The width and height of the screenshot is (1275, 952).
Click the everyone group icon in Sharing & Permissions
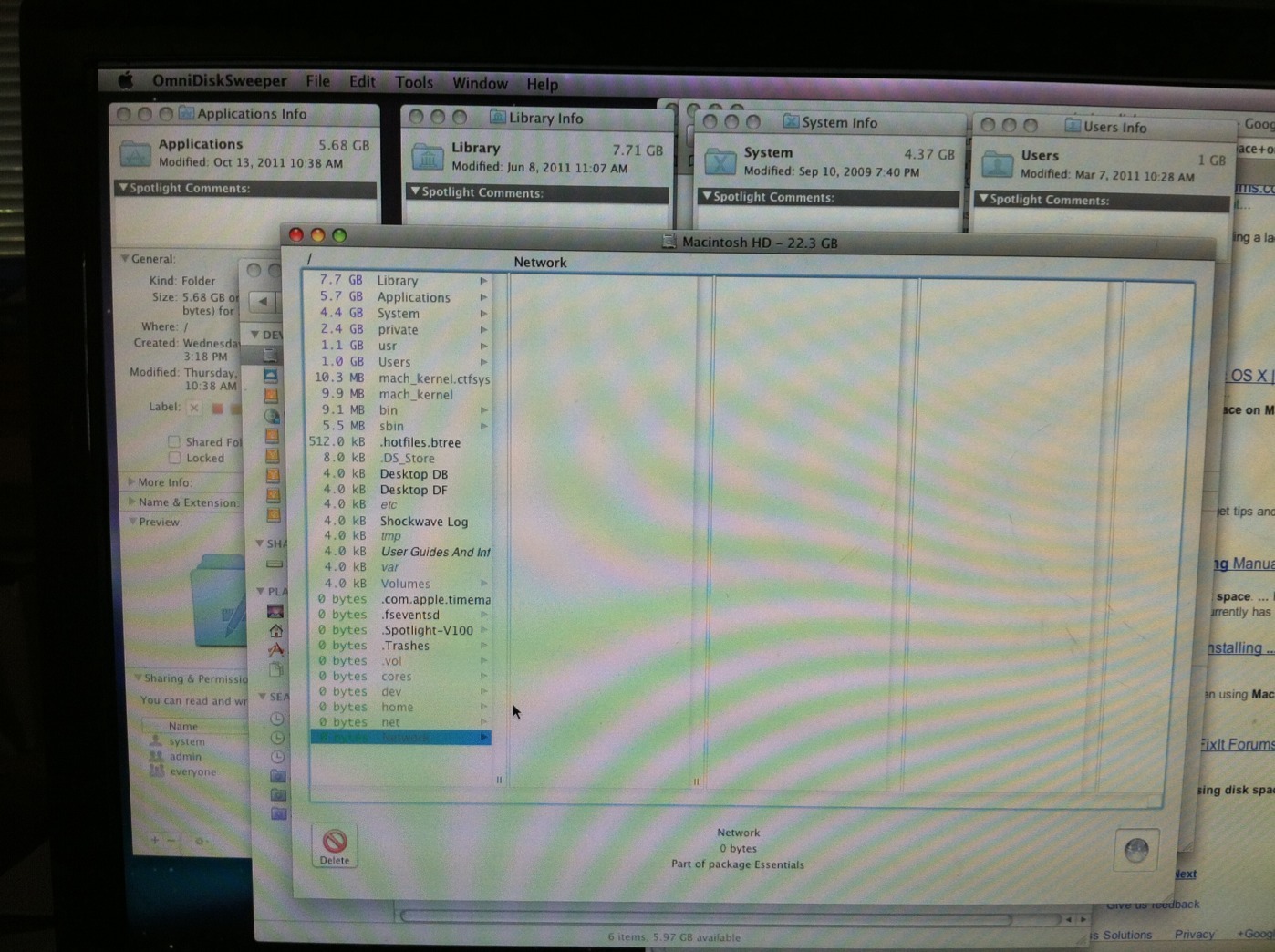[x=156, y=771]
